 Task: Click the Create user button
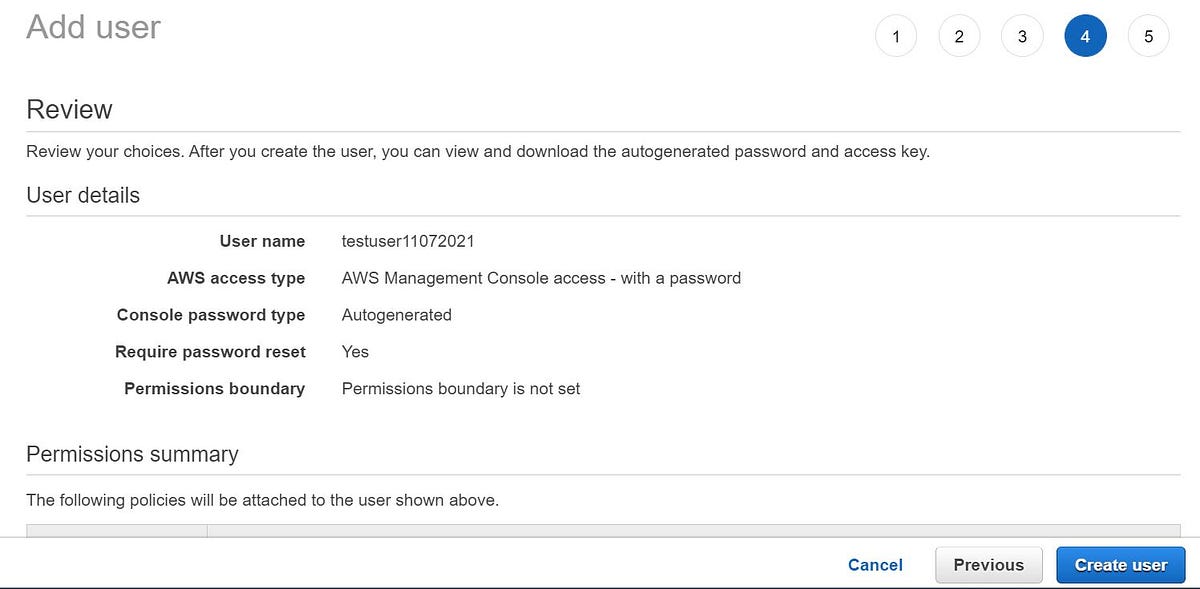pos(1120,565)
